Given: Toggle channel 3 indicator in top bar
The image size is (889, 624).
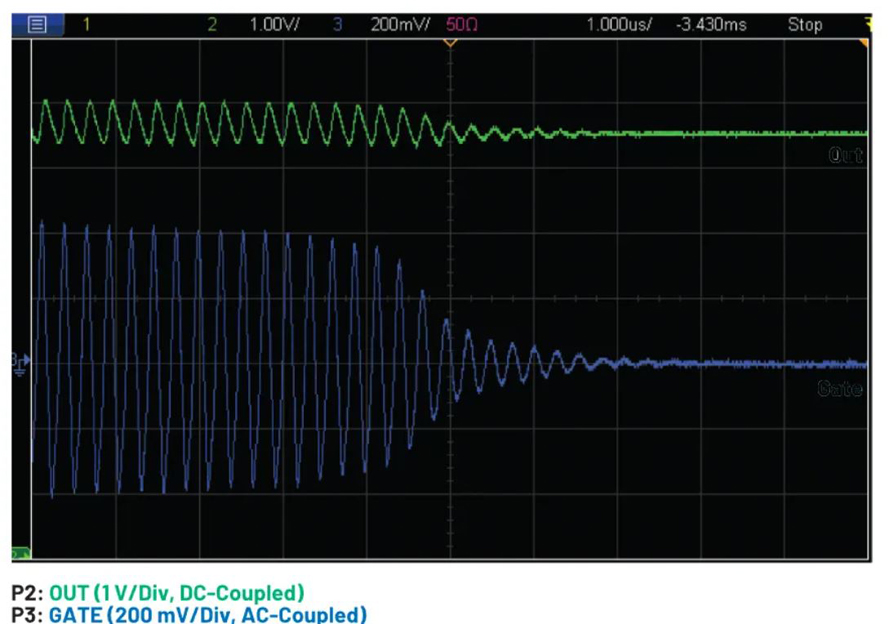Looking at the screenshot, I should (x=338, y=24).
